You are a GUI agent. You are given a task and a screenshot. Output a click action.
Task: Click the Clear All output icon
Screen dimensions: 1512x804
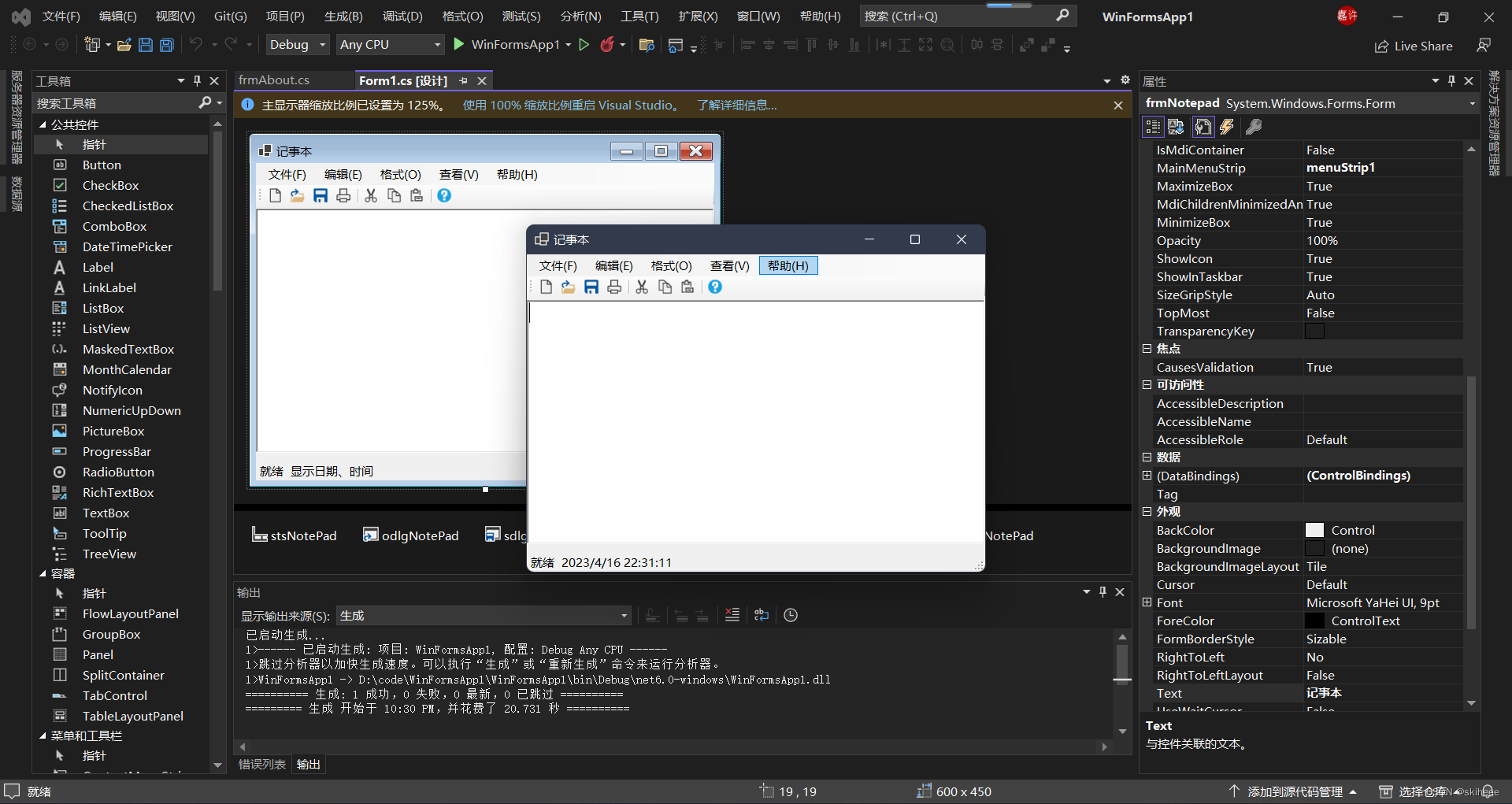pyautogui.click(x=732, y=615)
